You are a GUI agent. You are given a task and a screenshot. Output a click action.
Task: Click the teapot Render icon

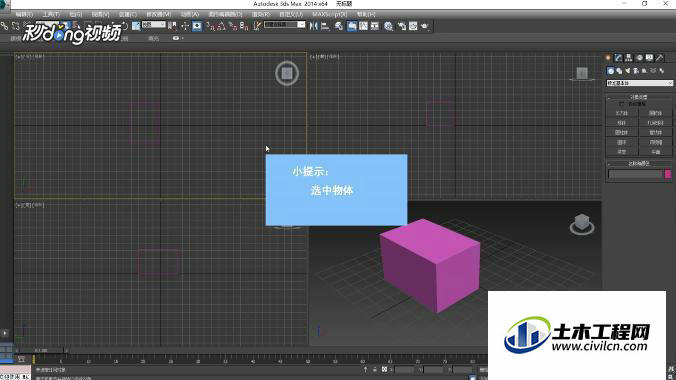click(x=425, y=26)
